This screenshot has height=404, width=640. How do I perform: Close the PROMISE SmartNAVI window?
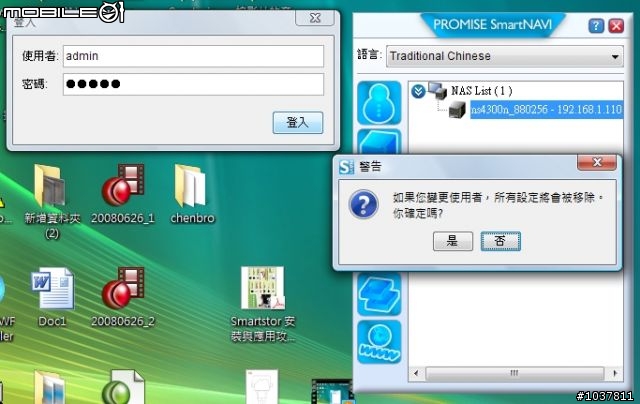(x=616, y=26)
